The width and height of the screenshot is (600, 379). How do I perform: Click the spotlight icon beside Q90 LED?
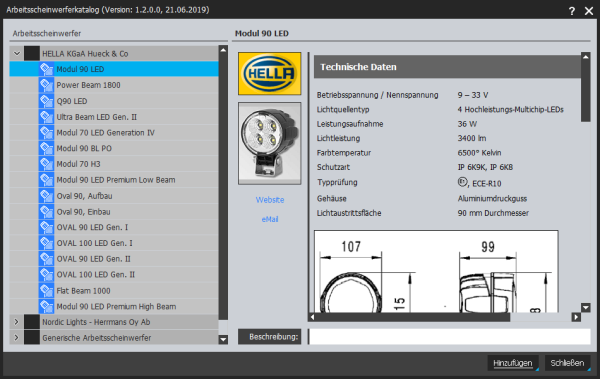tap(46, 101)
